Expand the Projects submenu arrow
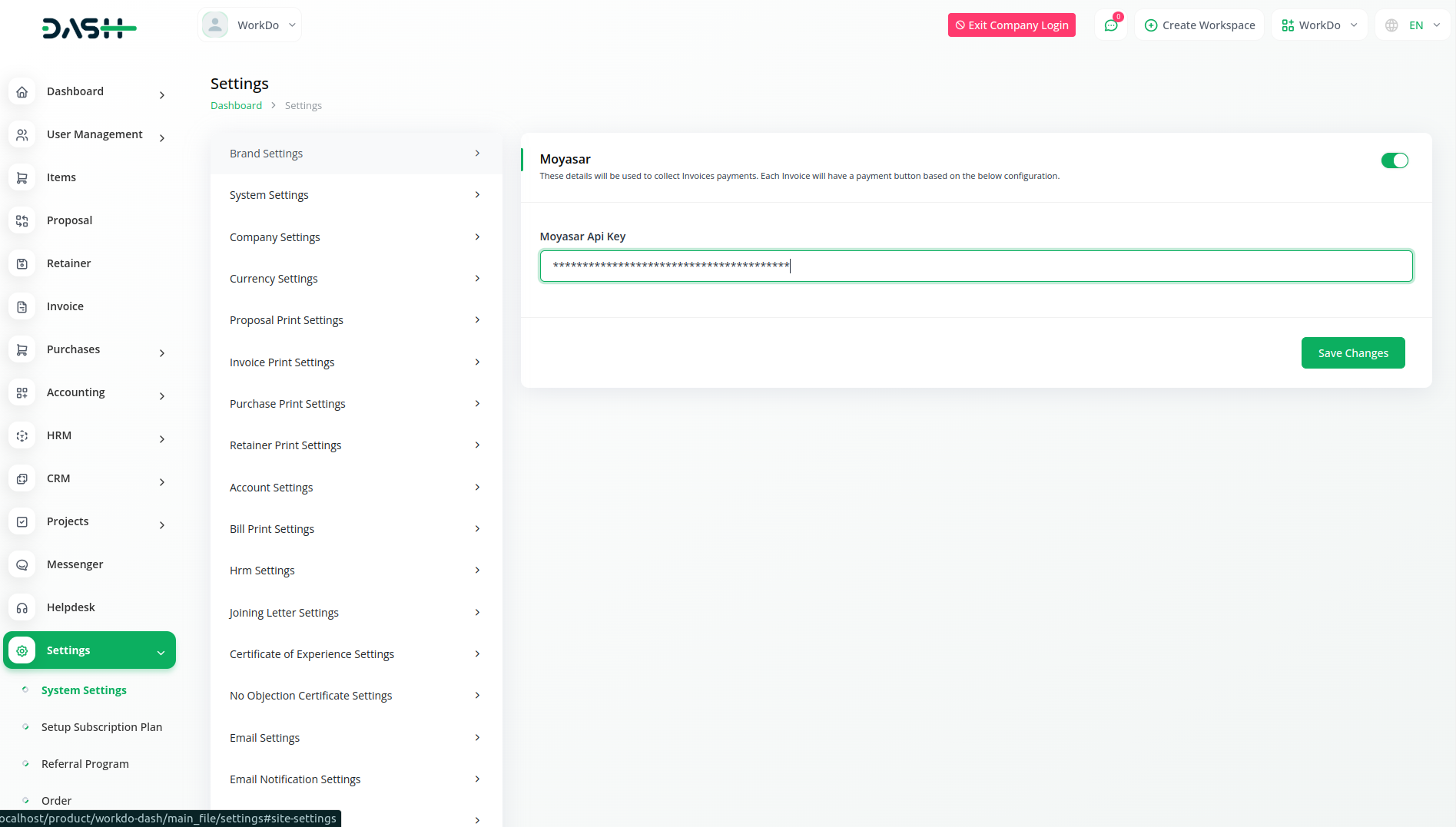This screenshot has width=1456, height=827. point(161,525)
